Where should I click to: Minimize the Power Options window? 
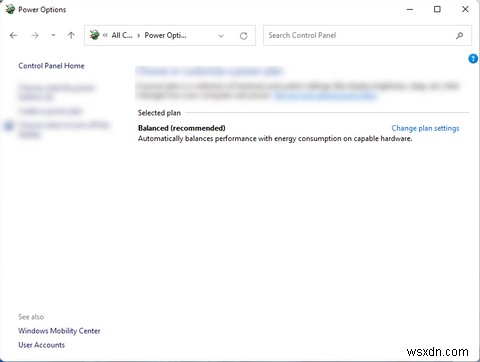coord(410,9)
